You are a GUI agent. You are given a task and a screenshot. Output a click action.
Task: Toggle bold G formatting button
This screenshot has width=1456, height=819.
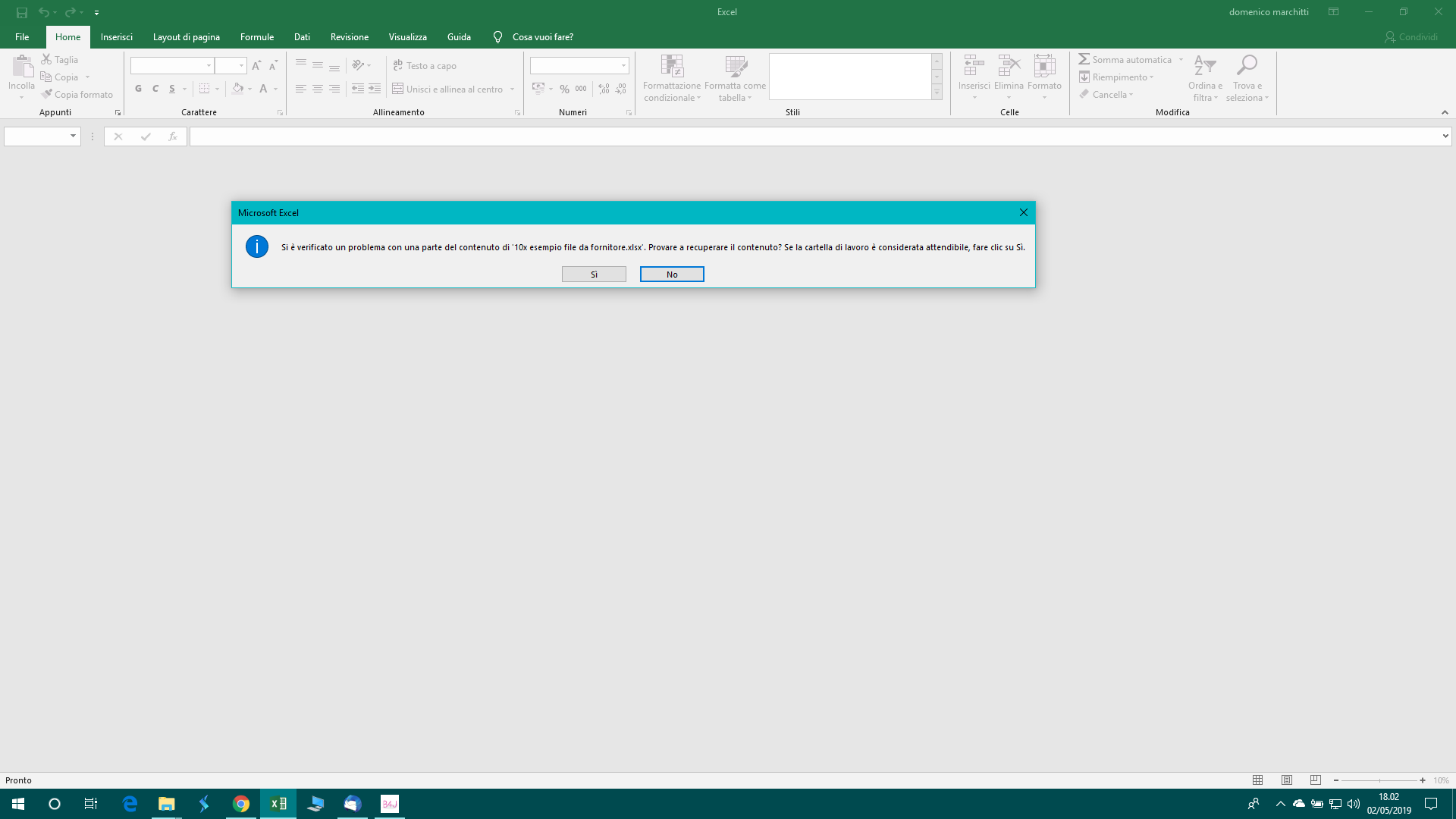tap(138, 89)
